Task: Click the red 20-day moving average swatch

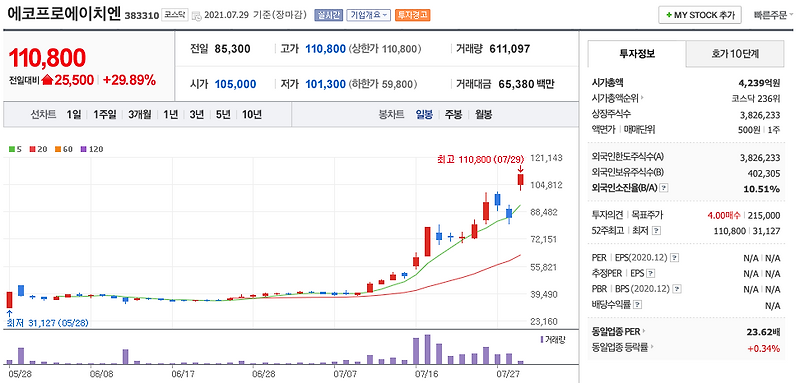Action: (32, 150)
